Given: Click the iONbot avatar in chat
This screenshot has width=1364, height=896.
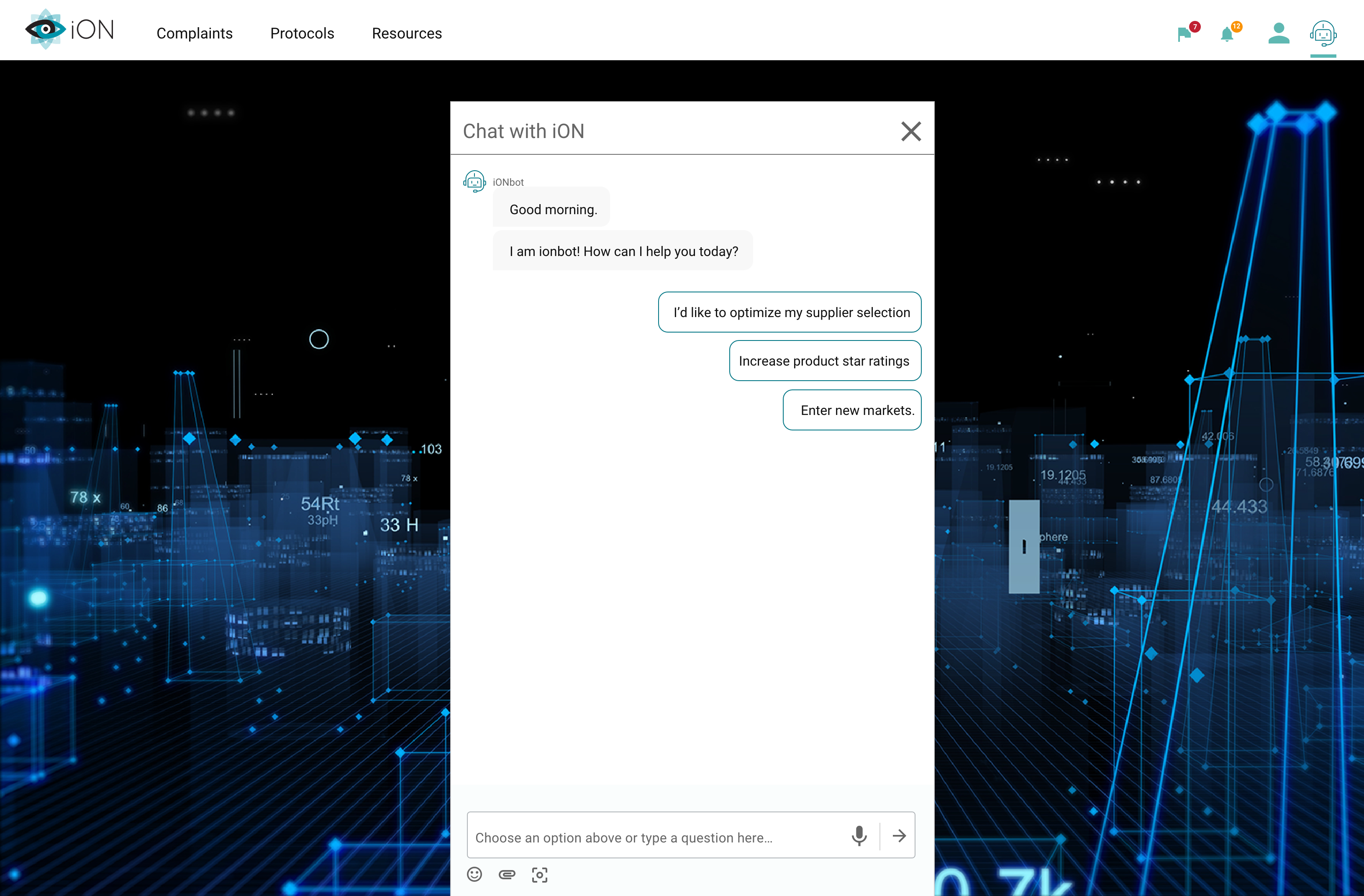Looking at the screenshot, I should [x=474, y=182].
